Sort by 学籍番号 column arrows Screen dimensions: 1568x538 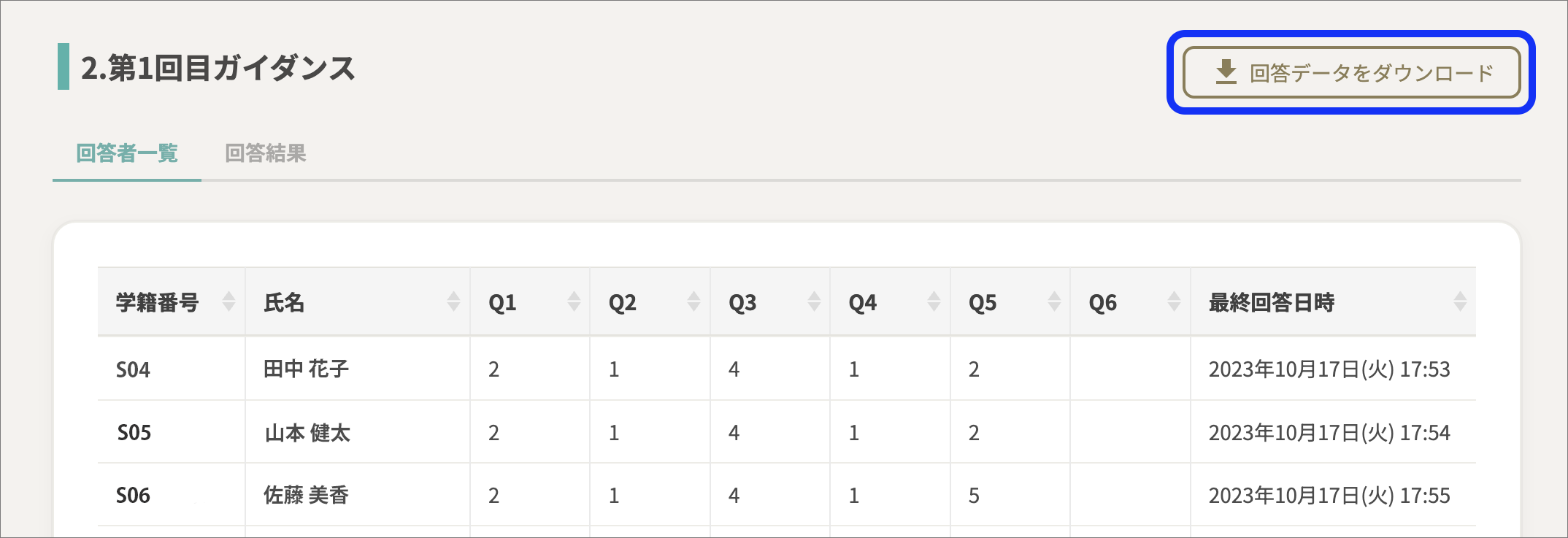[x=228, y=301]
